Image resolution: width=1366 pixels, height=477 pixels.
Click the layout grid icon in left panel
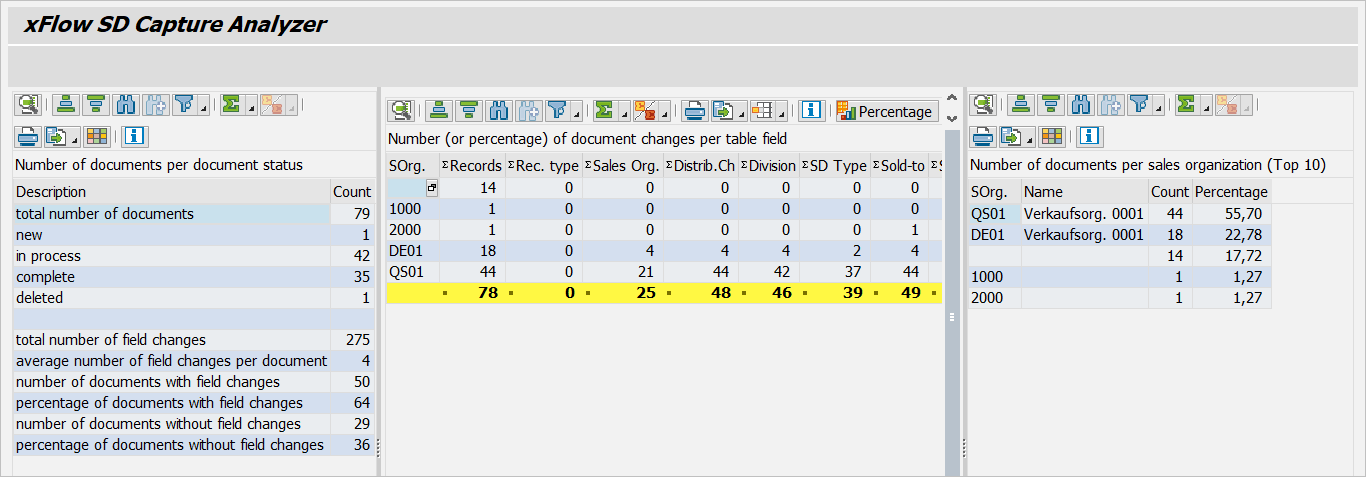[x=97, y=136]
